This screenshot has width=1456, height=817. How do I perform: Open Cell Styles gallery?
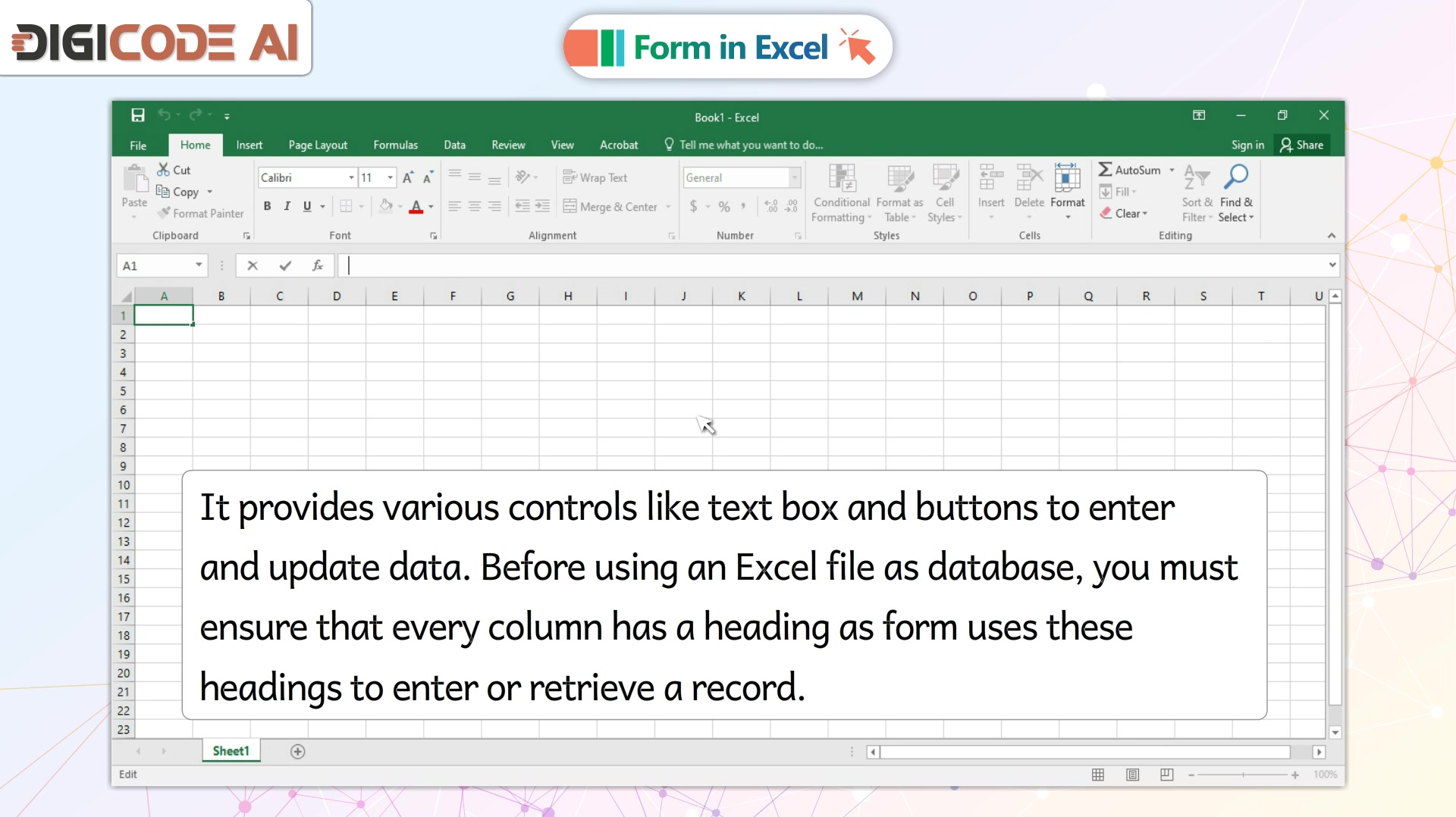coord(945,193)
